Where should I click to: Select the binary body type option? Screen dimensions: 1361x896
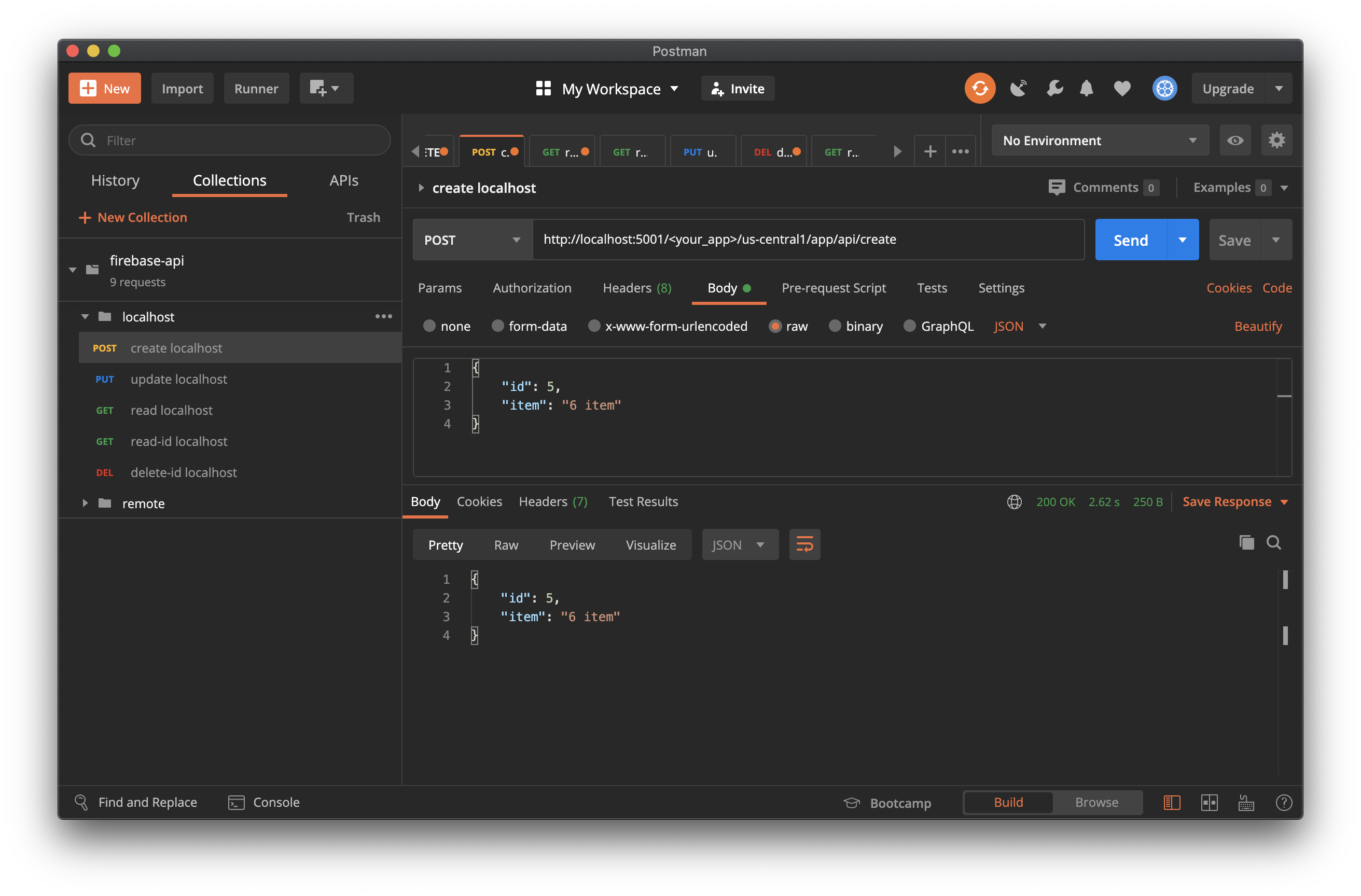pyautogui.click(x=835, y=326)
